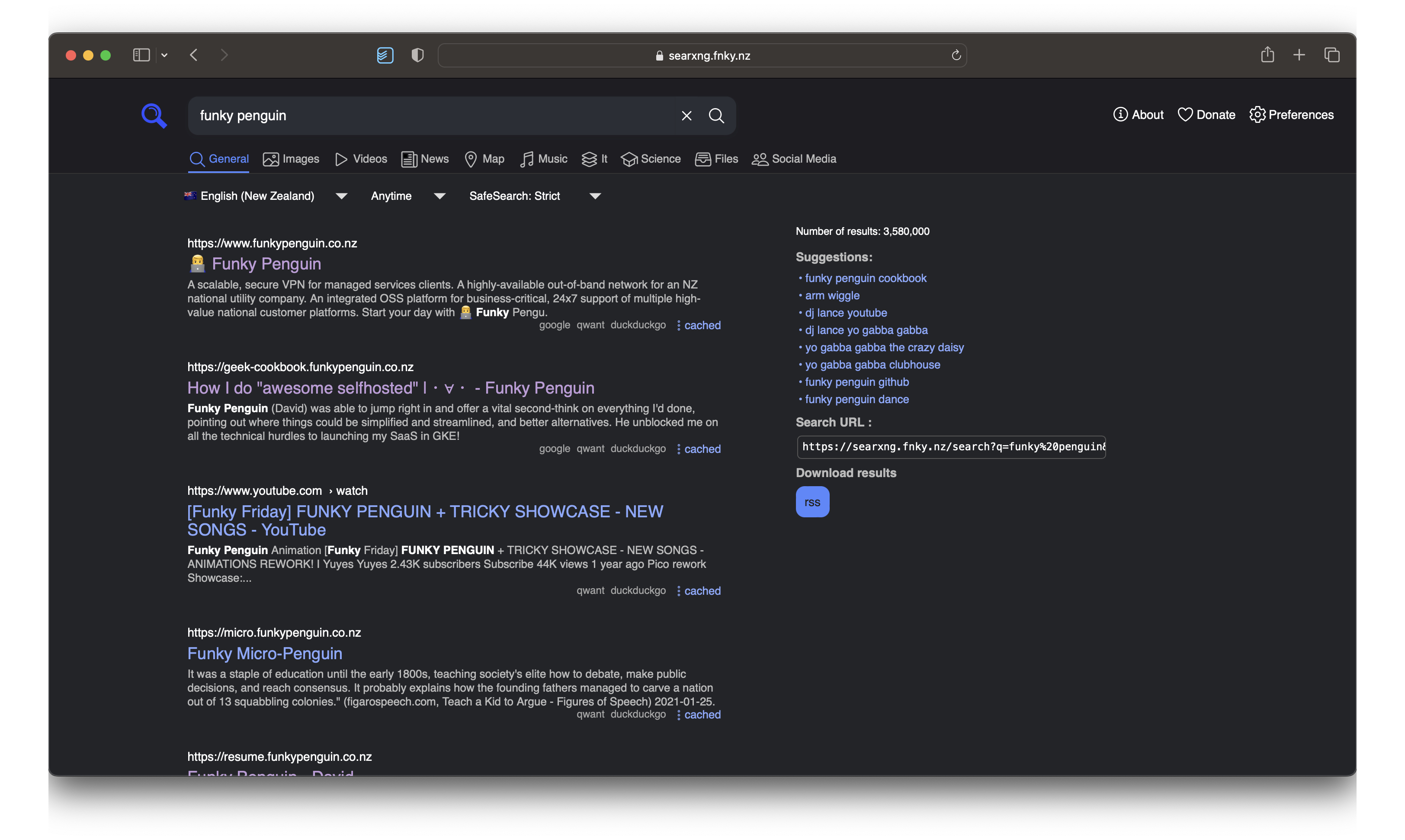Click the SearXNG magnifier logo

pos(154,115)
